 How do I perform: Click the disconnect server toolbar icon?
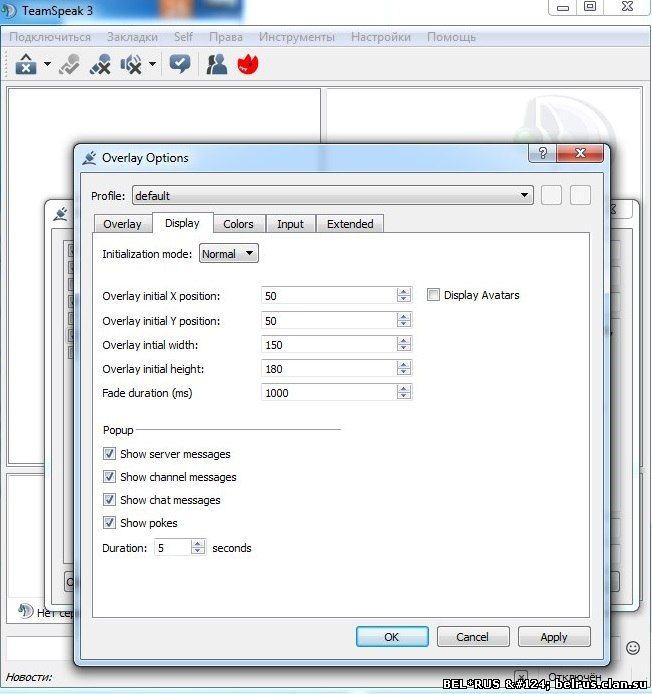tap(26, 65)
